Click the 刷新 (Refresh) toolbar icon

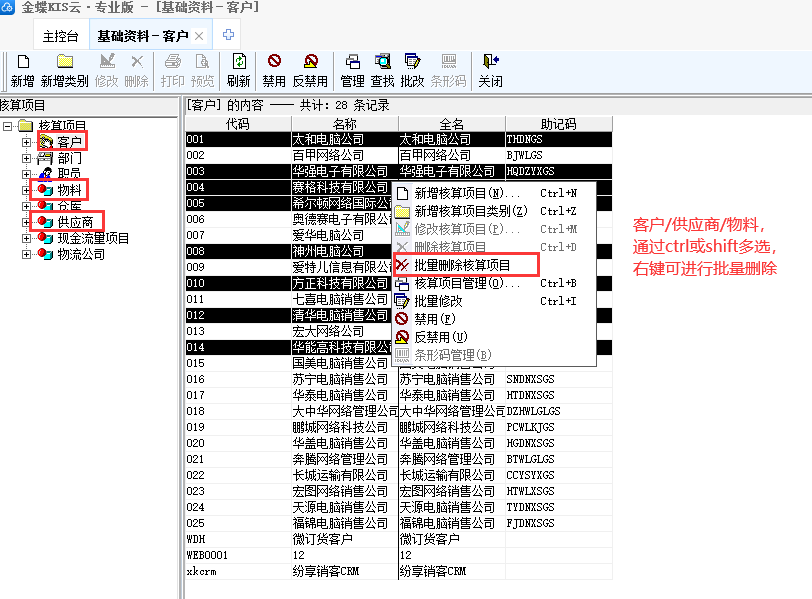[238, 63]
